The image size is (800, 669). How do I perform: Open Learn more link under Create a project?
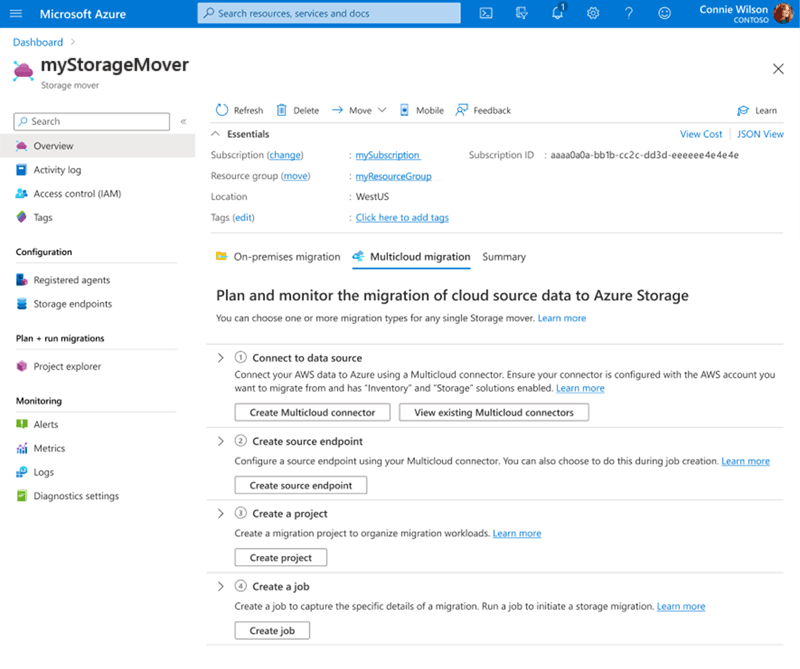tap(517, 533)
